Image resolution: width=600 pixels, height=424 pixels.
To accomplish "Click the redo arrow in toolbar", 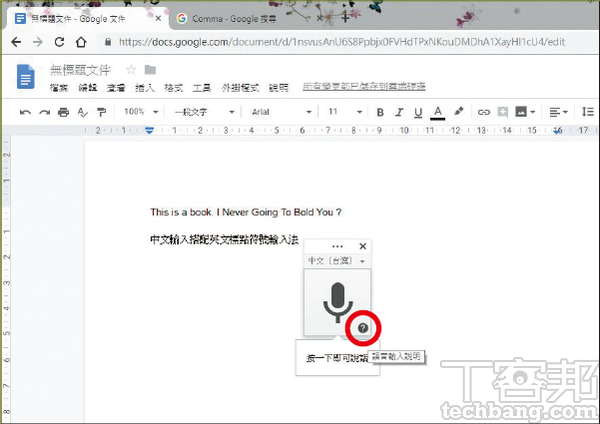I will [x=44, y=112].
